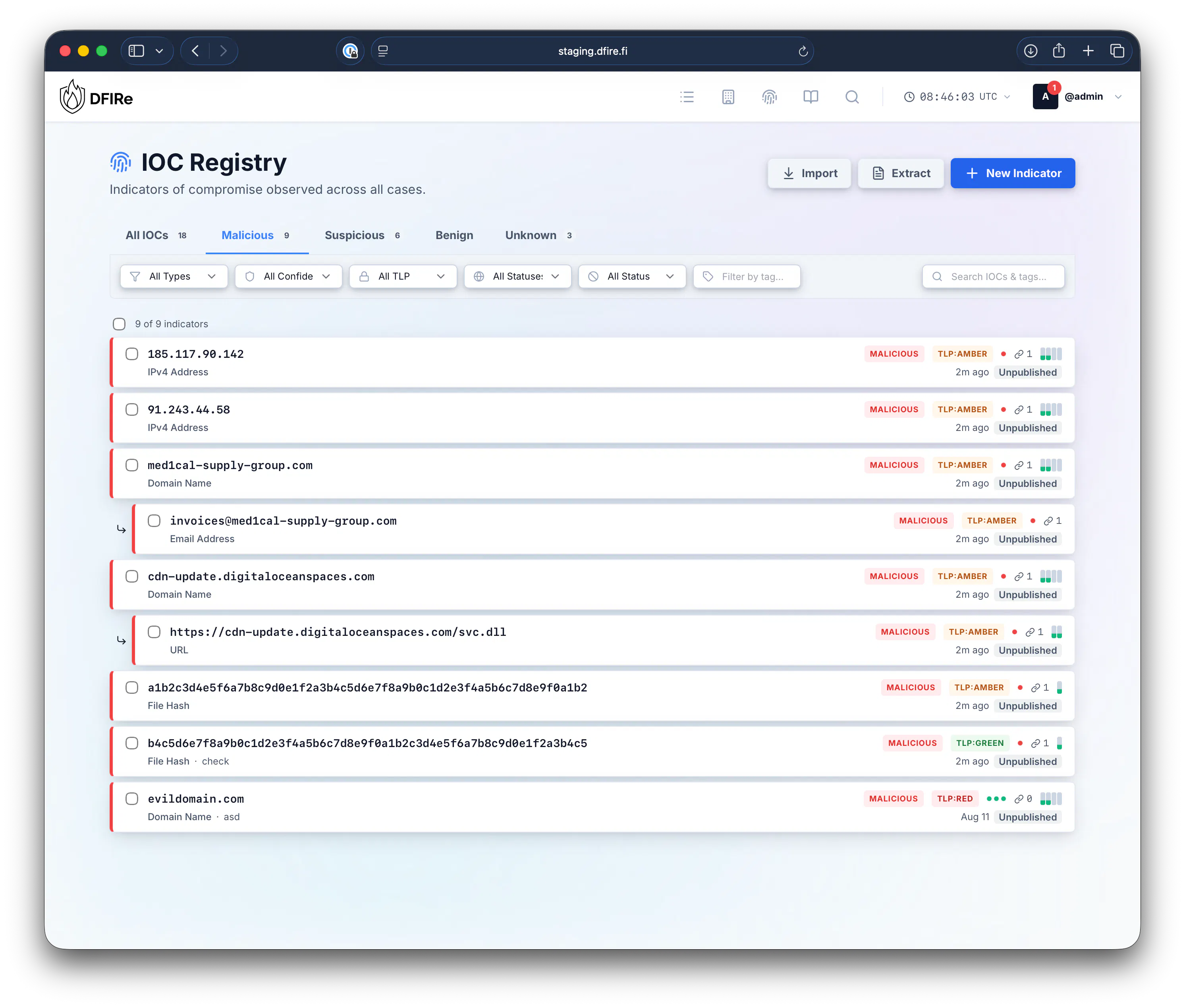Open Safari sidebar options chevron

click(x=159, y=51)
